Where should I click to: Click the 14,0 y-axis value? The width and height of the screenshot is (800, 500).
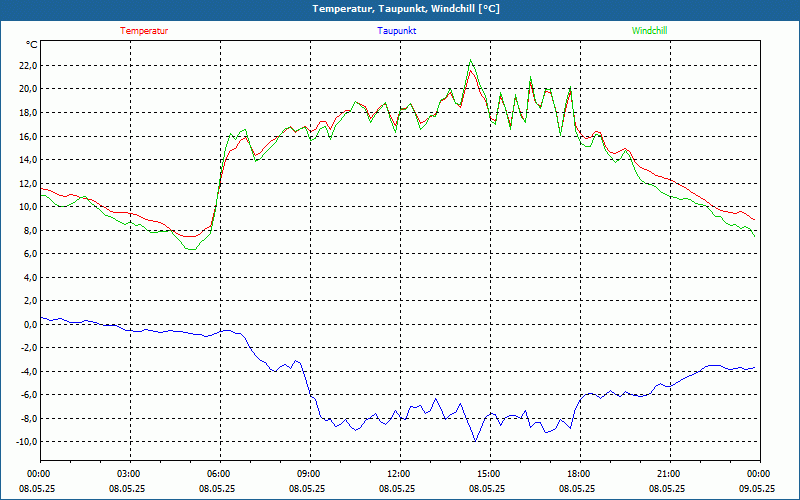pos(29,160)
